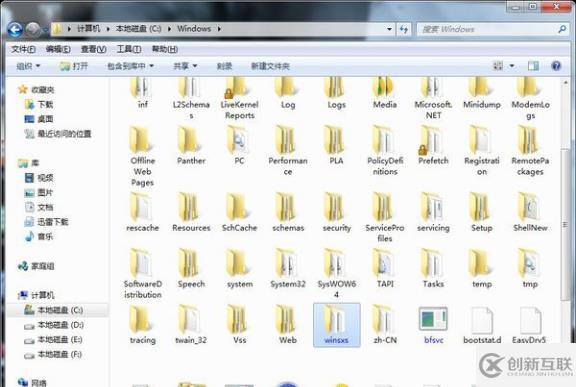This screenshot has height=387, width=576.
Task: Select 下载 in the favorites sidebar
Action: (x=39, y=104)
